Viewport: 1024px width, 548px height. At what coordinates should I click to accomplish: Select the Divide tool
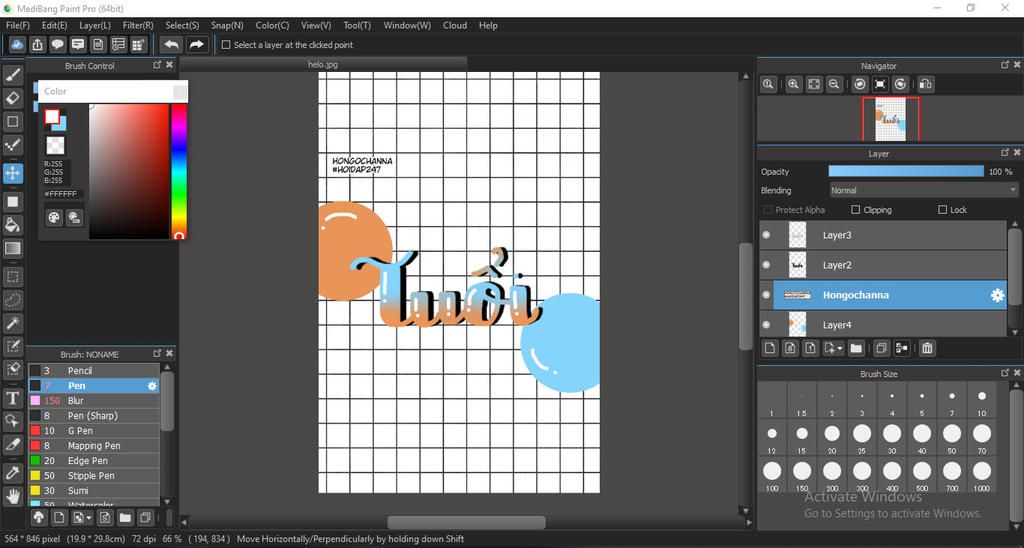pyautogui.click(x=12, y=445)
